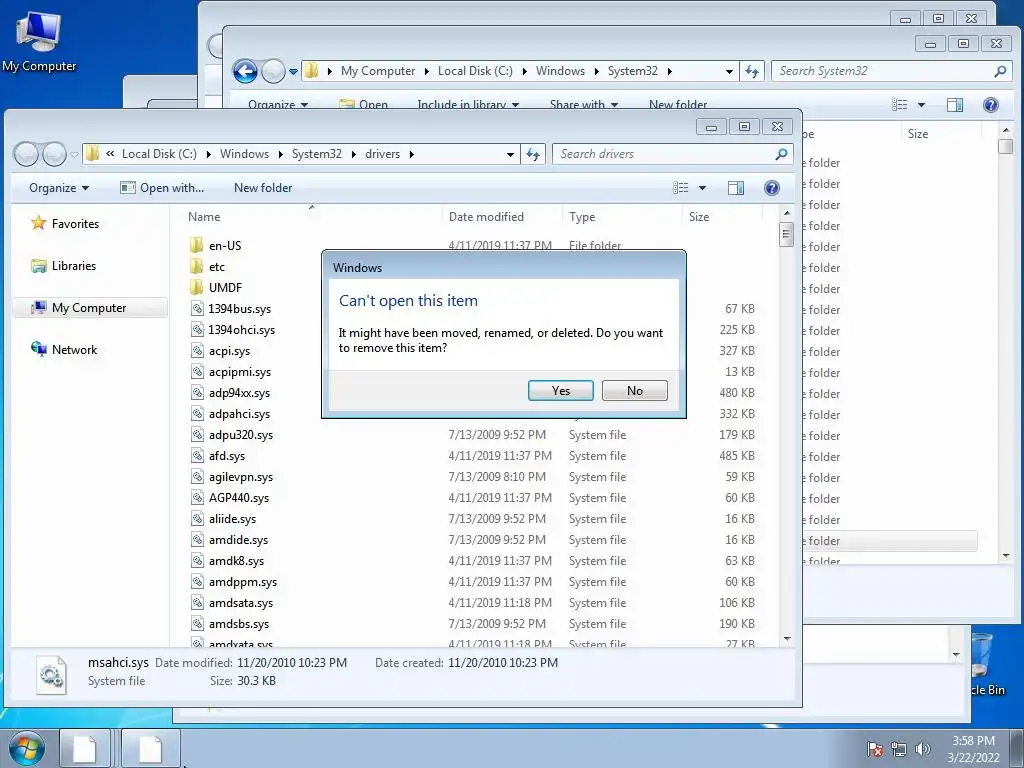
Task: Click the help icon in drivers window
Action: tap(771, 188)
